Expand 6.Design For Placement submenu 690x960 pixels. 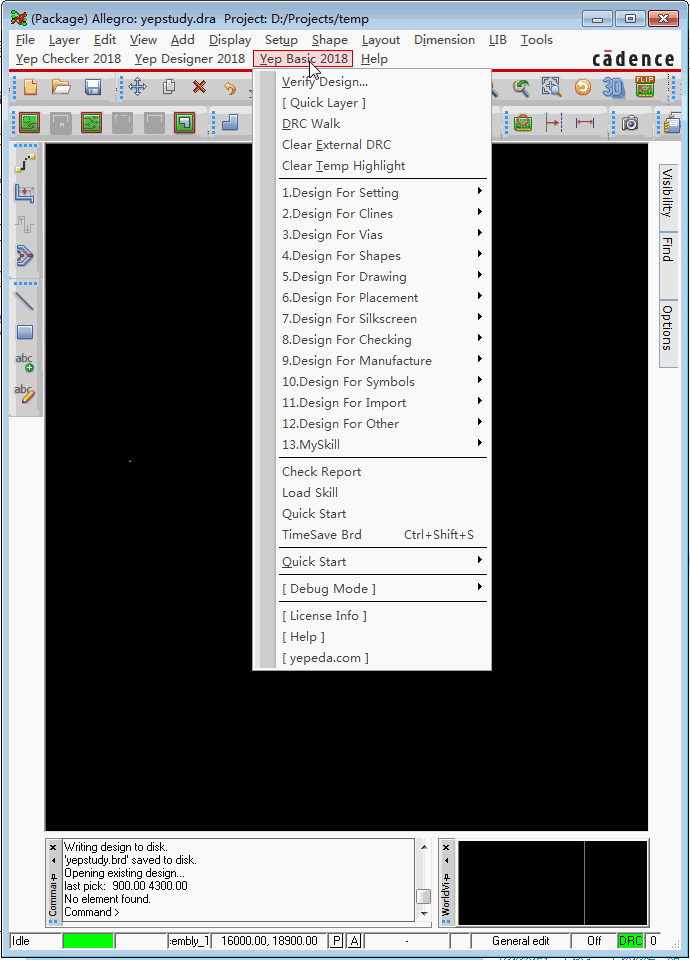pyautogui.click(x=383, y=298)
